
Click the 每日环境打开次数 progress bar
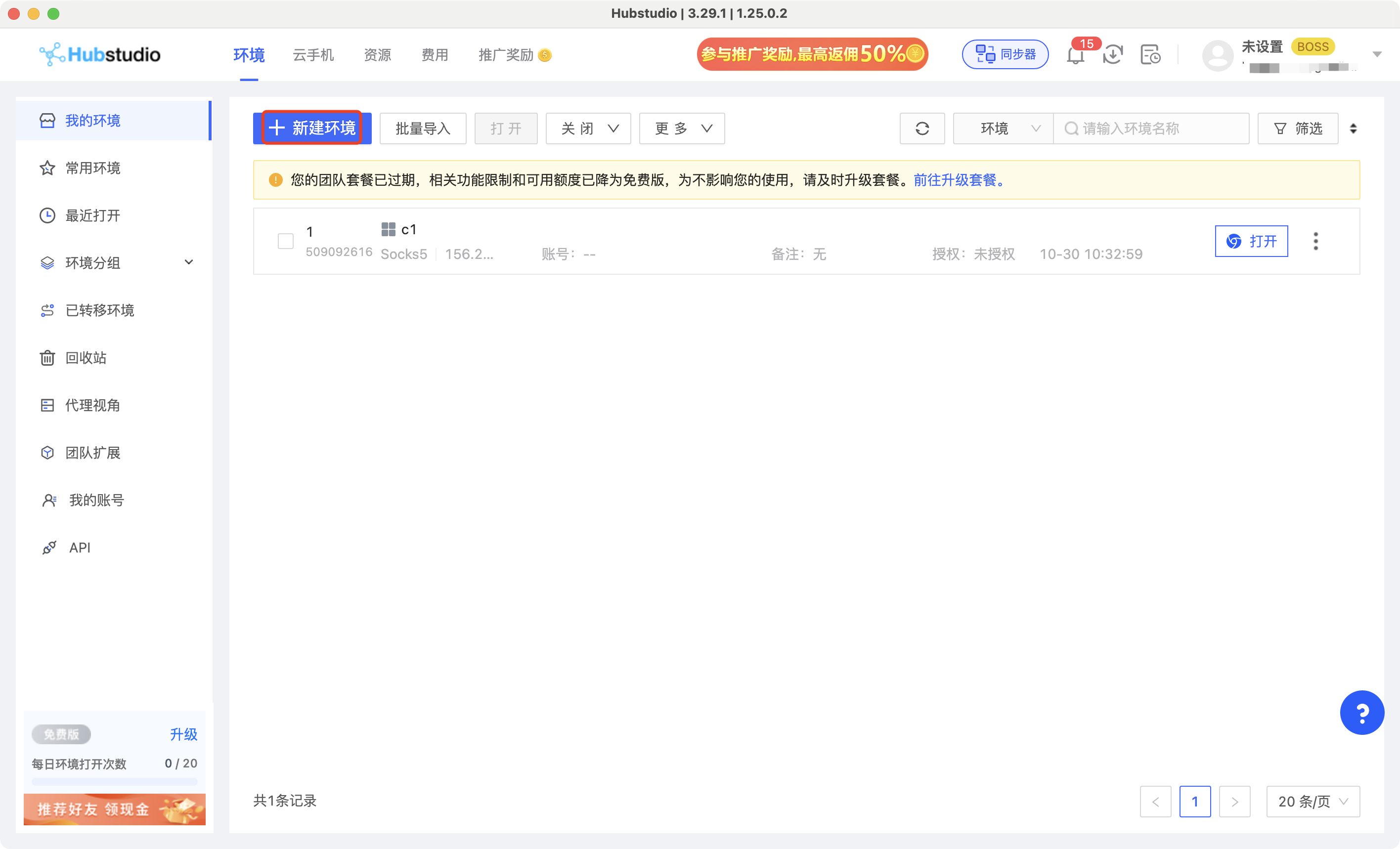tap(115, 782)
